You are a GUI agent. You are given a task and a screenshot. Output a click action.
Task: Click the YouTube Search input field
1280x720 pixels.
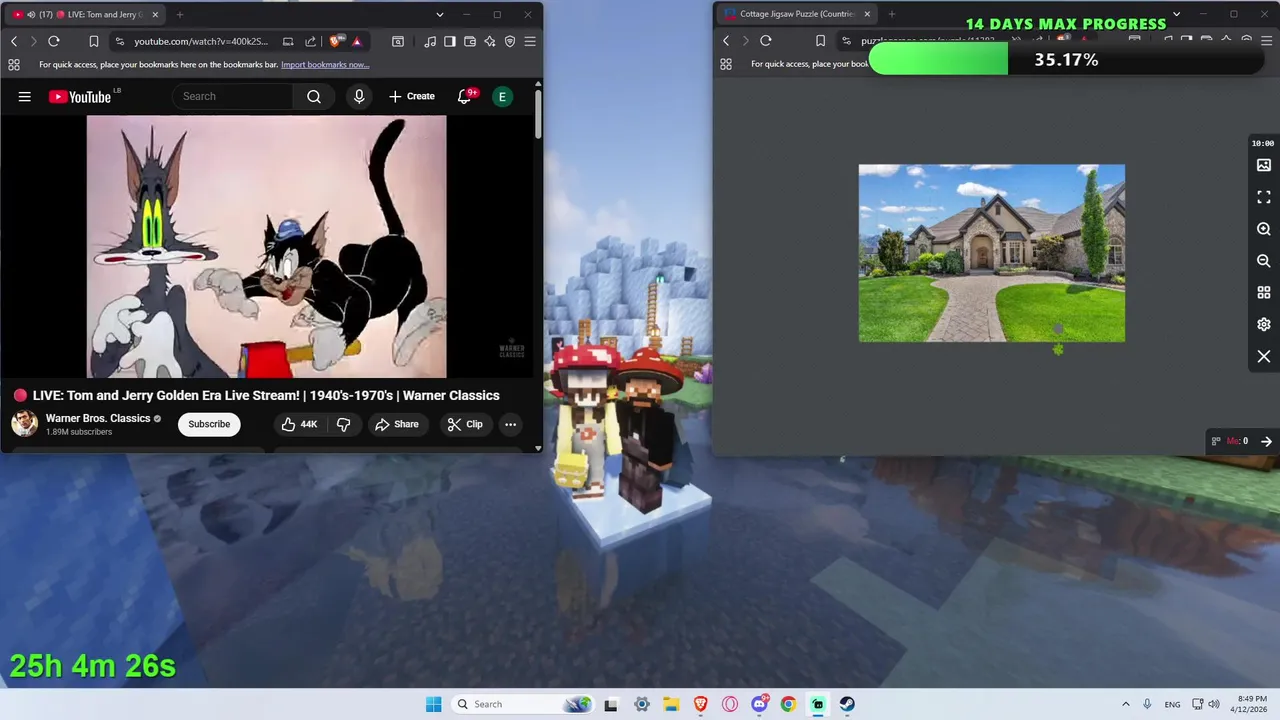click(233, 96)
